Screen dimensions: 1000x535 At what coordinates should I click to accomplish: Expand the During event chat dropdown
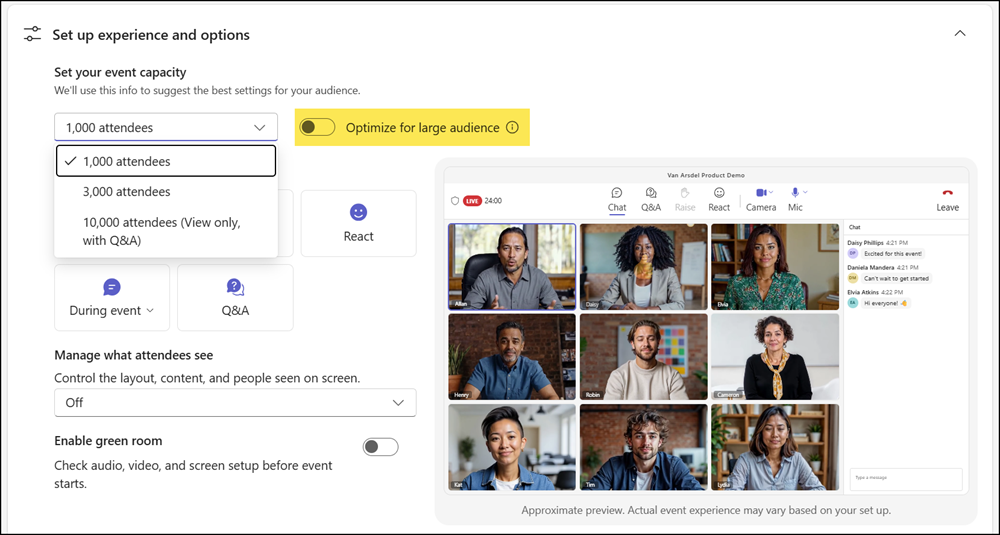(x=112, y=311)
